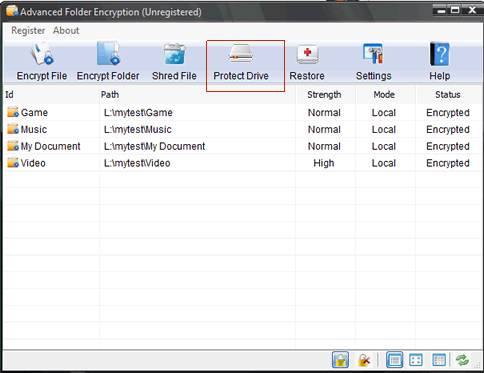Click the padlock with red X icon
Viewport: 484px width, 373px height.
(364, 360)
